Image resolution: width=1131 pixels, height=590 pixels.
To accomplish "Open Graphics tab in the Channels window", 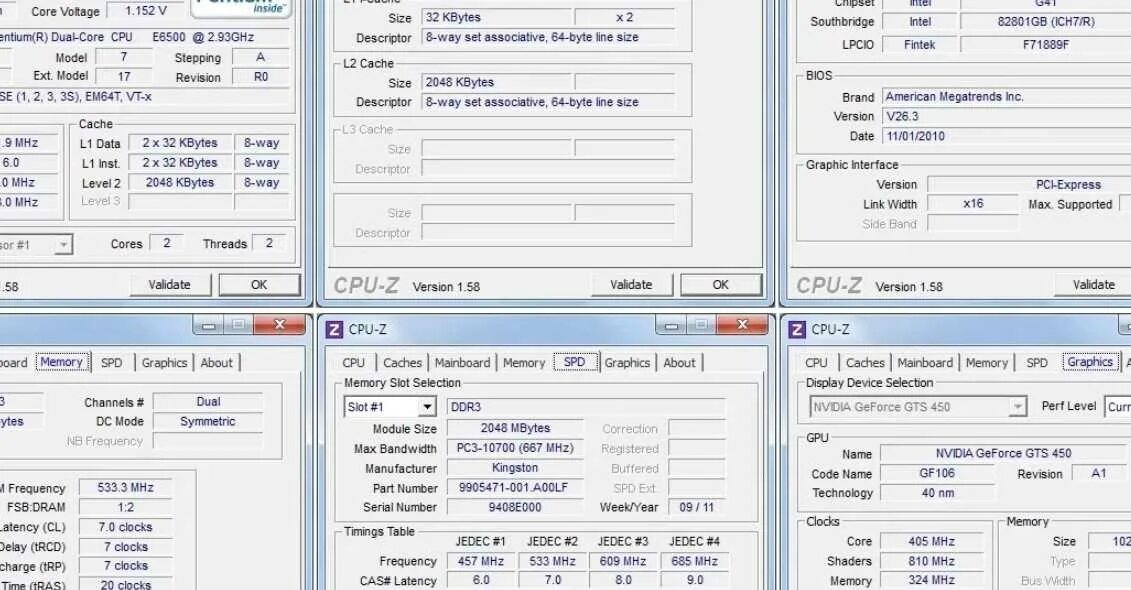I will pyautogui.click(x=164, y=363).
